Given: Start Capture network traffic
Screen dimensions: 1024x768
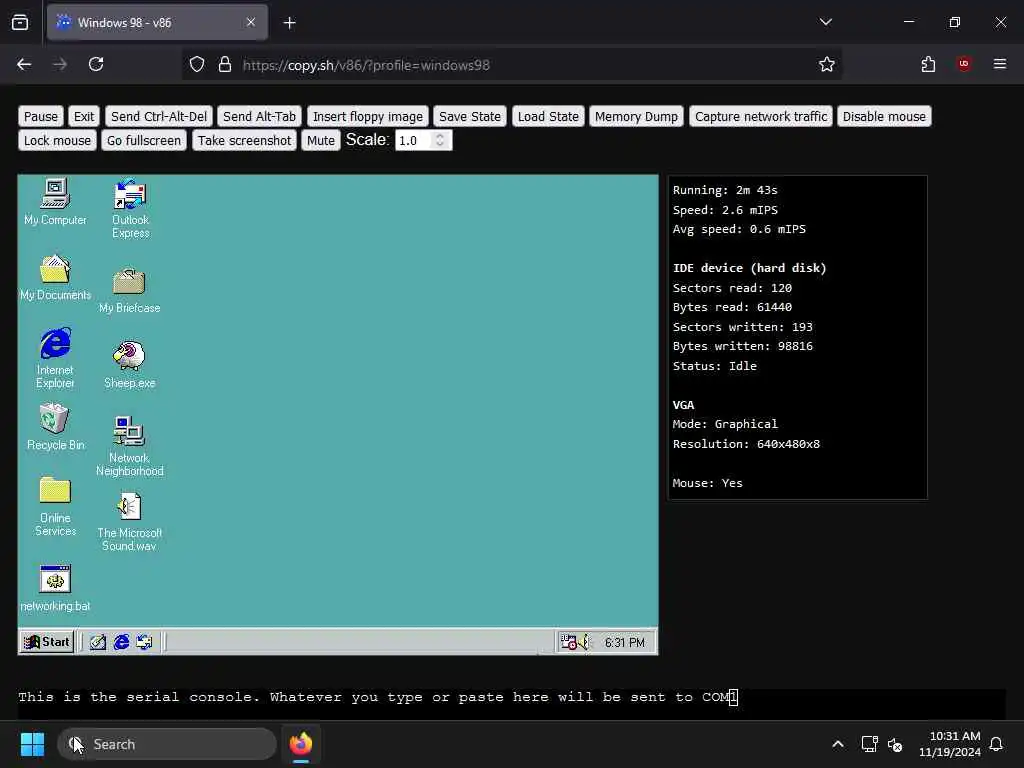Looking at the screenshot, I should [761, 116].
